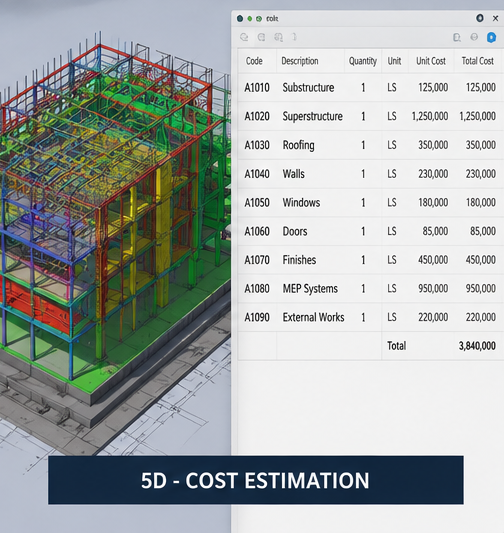The height and width of the screenshot is (533, 504).
Task: Click the Walls description cell
Action: [x=293, y=174]
